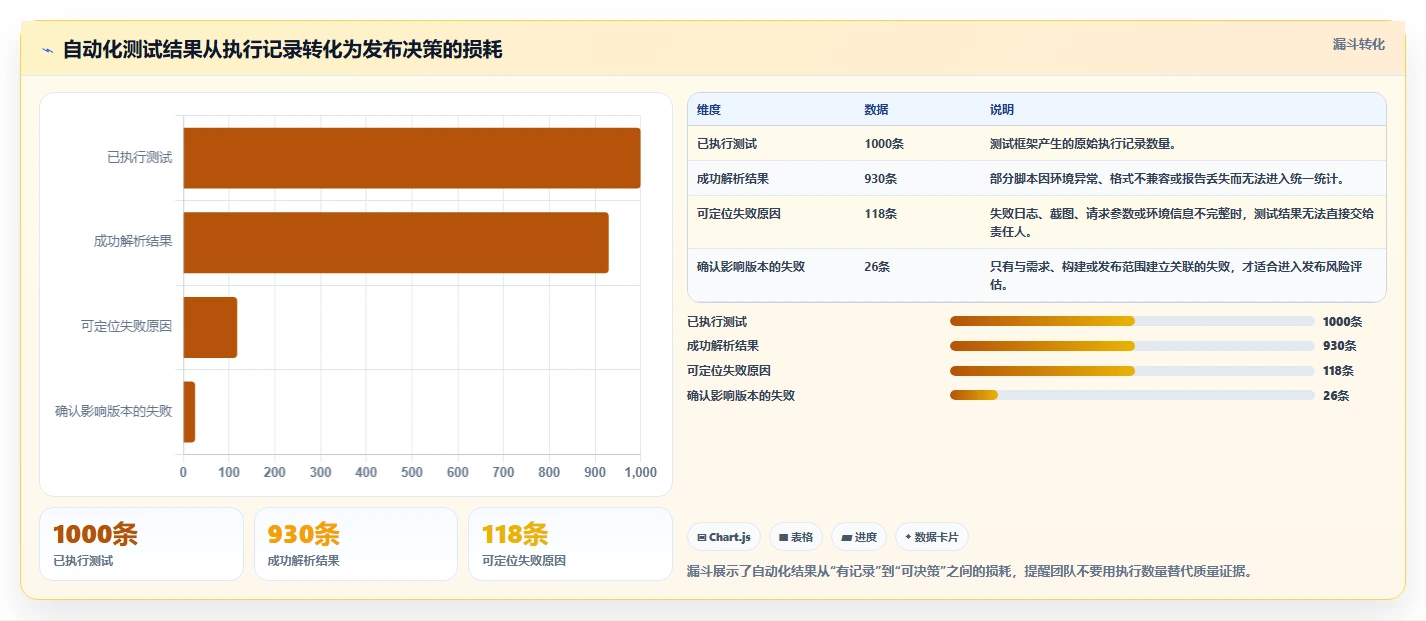Click the x-axis tick labeled 1,000
Viewport: 1426px width, 621px height.
640,472
